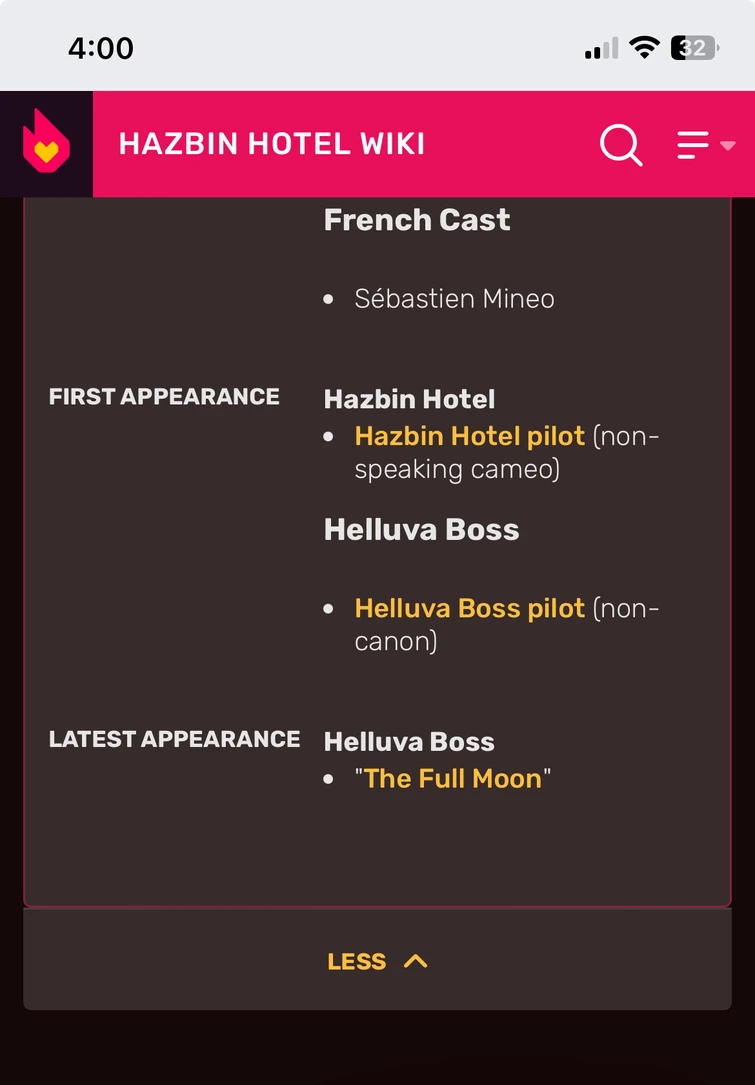Open the Hazbin Hotel pilot link

click(469, 436)
